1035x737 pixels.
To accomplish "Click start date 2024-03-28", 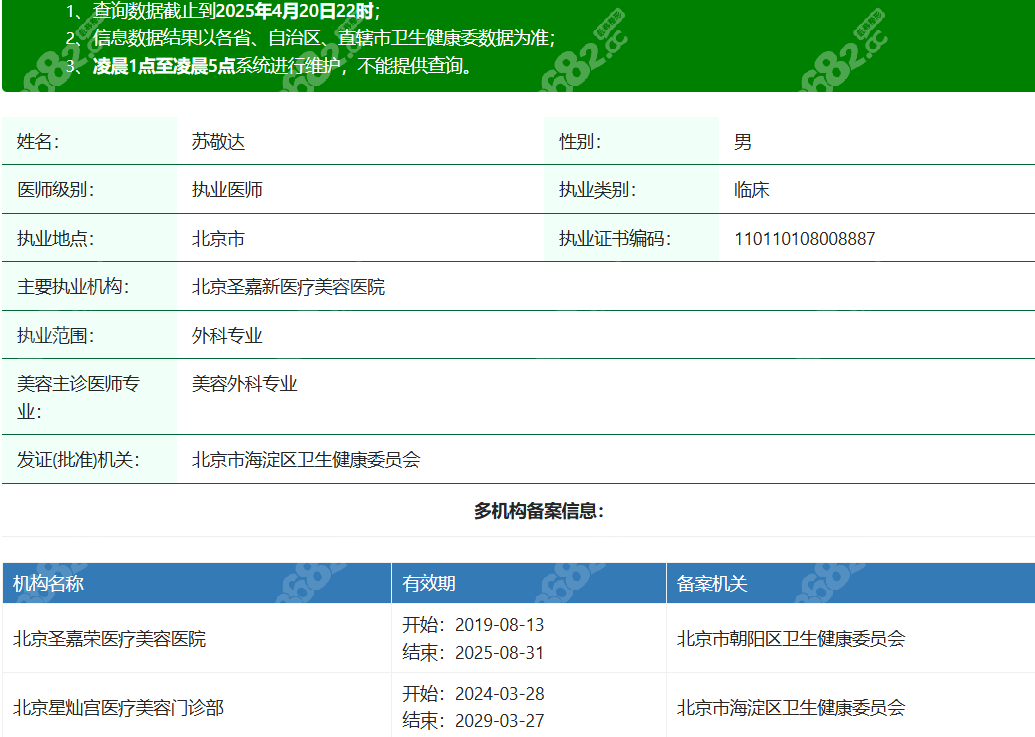I will 499,694.
